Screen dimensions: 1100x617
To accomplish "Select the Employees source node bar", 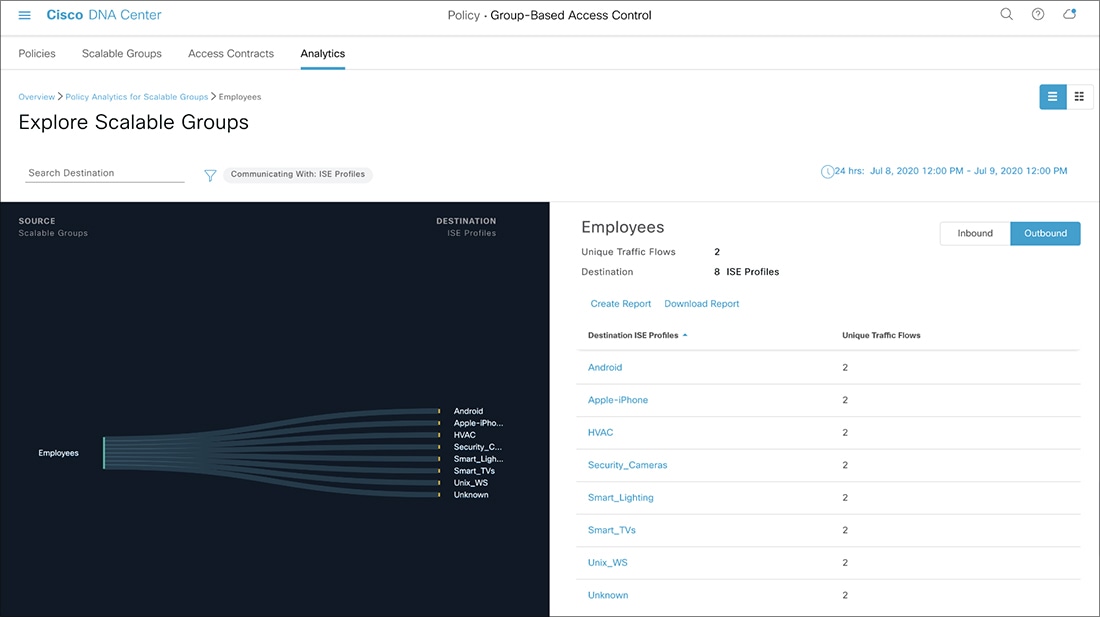I will 104,453.
